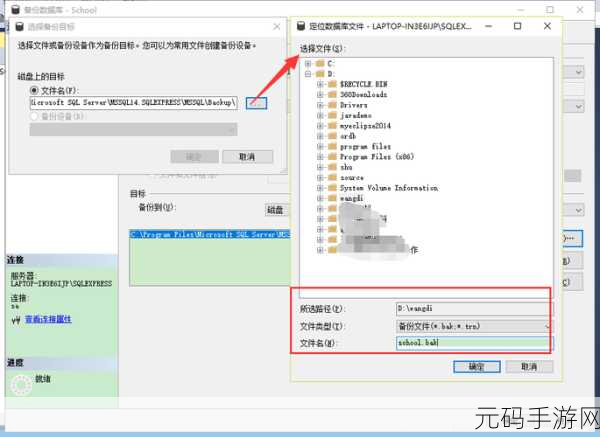The image size is (600, 437).
Task: Click the Program Files (x86) folder icon
Action: pyautogui.click(x=332, y=157)
